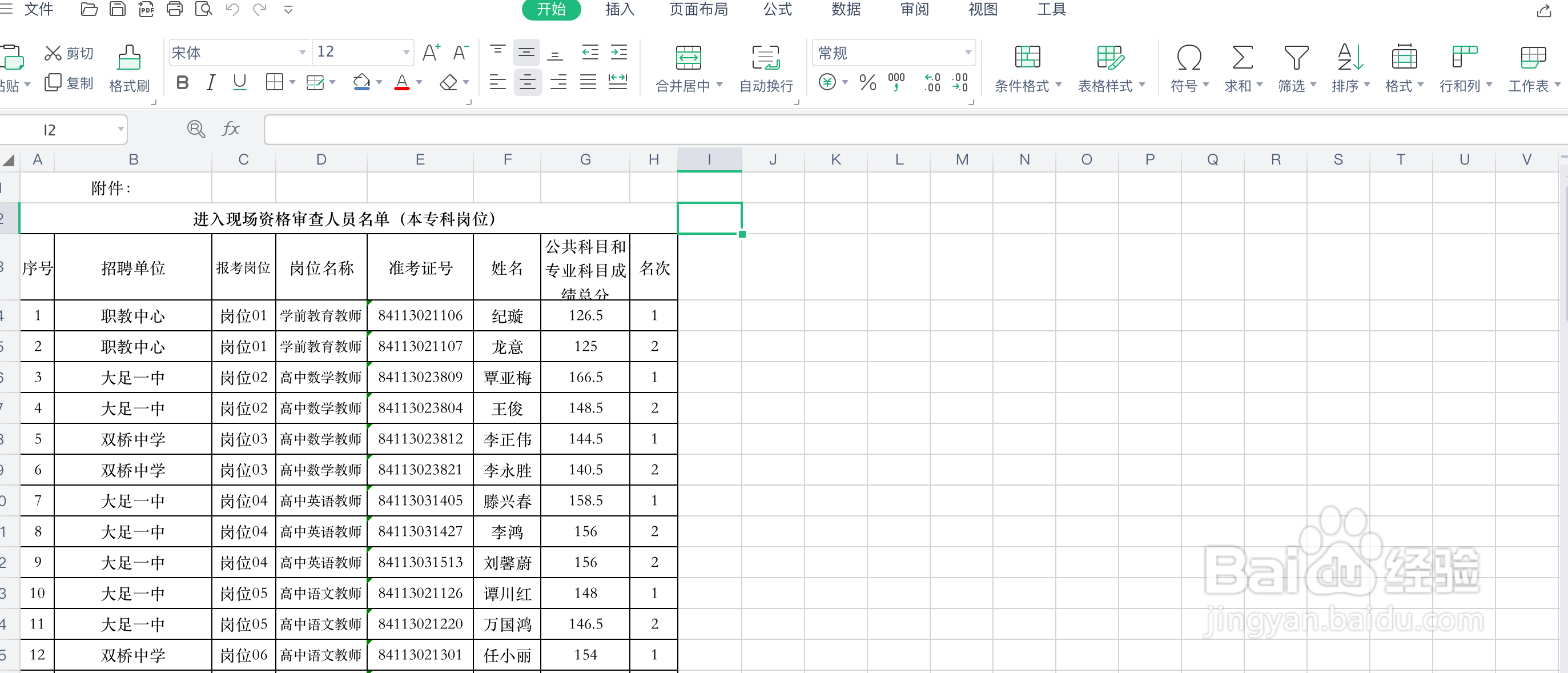The height and width of the screenshot is (673, 1568).
Task: Click the 合并居中 merge icon
Action: [689, 58]
